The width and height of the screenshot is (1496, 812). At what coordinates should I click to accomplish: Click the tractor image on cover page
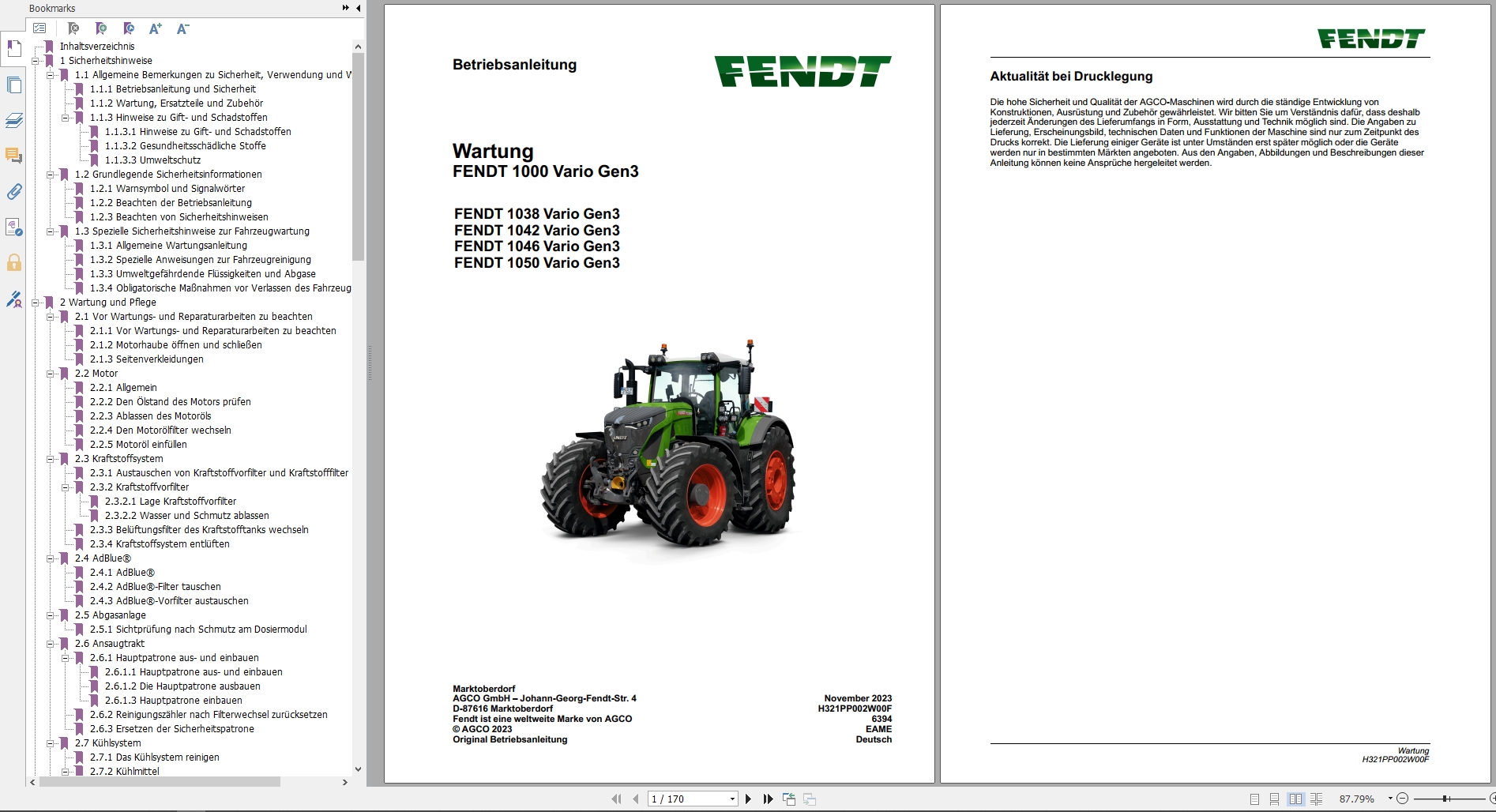click(668, 444)
